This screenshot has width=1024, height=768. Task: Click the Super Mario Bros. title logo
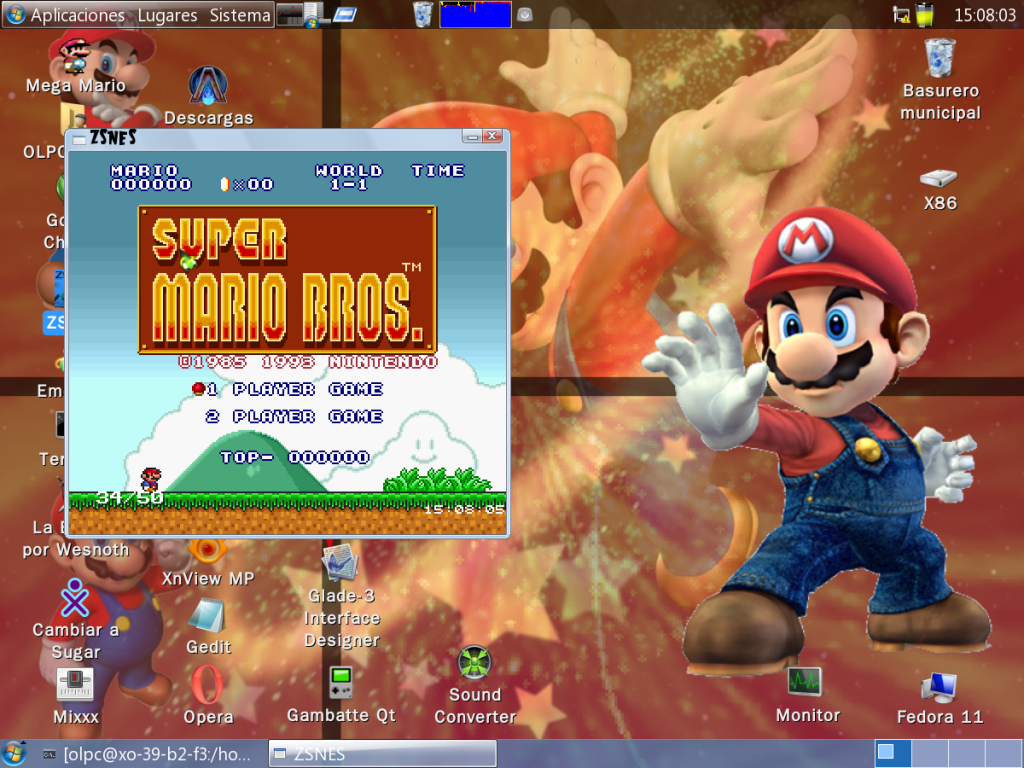pyautogui.click(x=287, y=280)
